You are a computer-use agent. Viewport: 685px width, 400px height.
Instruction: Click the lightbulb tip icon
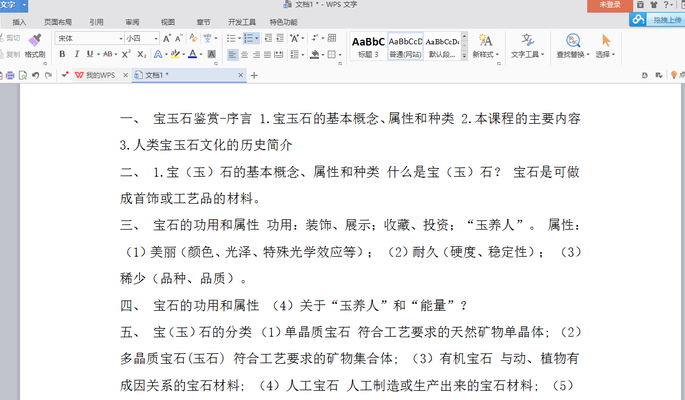pyautogui.click(x=674, y=75)
